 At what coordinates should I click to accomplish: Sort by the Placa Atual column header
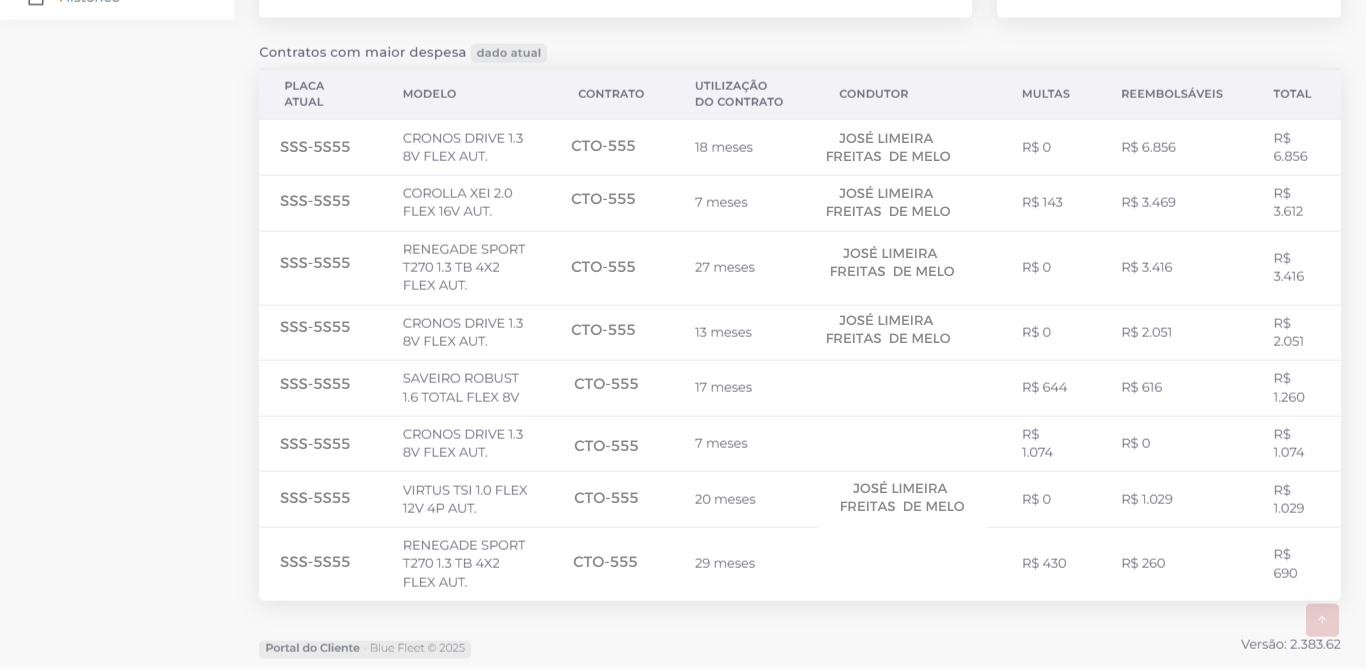pyautogui.click(x=304, y=94)
